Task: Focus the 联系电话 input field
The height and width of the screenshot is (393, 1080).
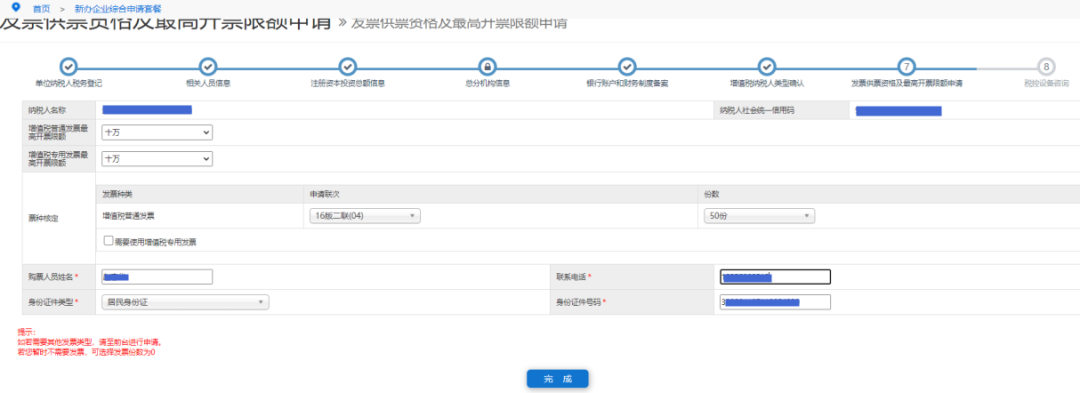Action: tap(776, 277)
